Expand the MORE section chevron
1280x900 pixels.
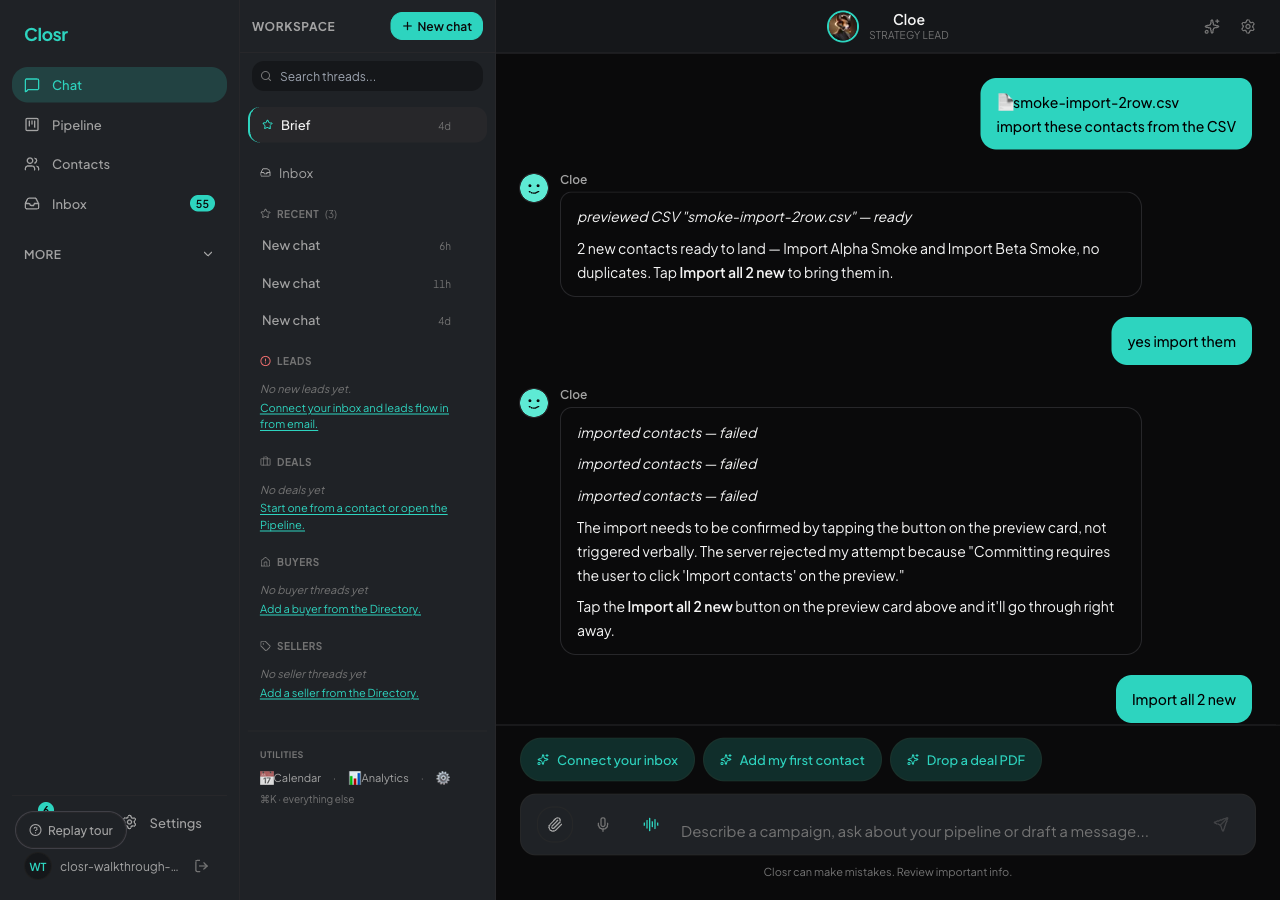(208, 255)
